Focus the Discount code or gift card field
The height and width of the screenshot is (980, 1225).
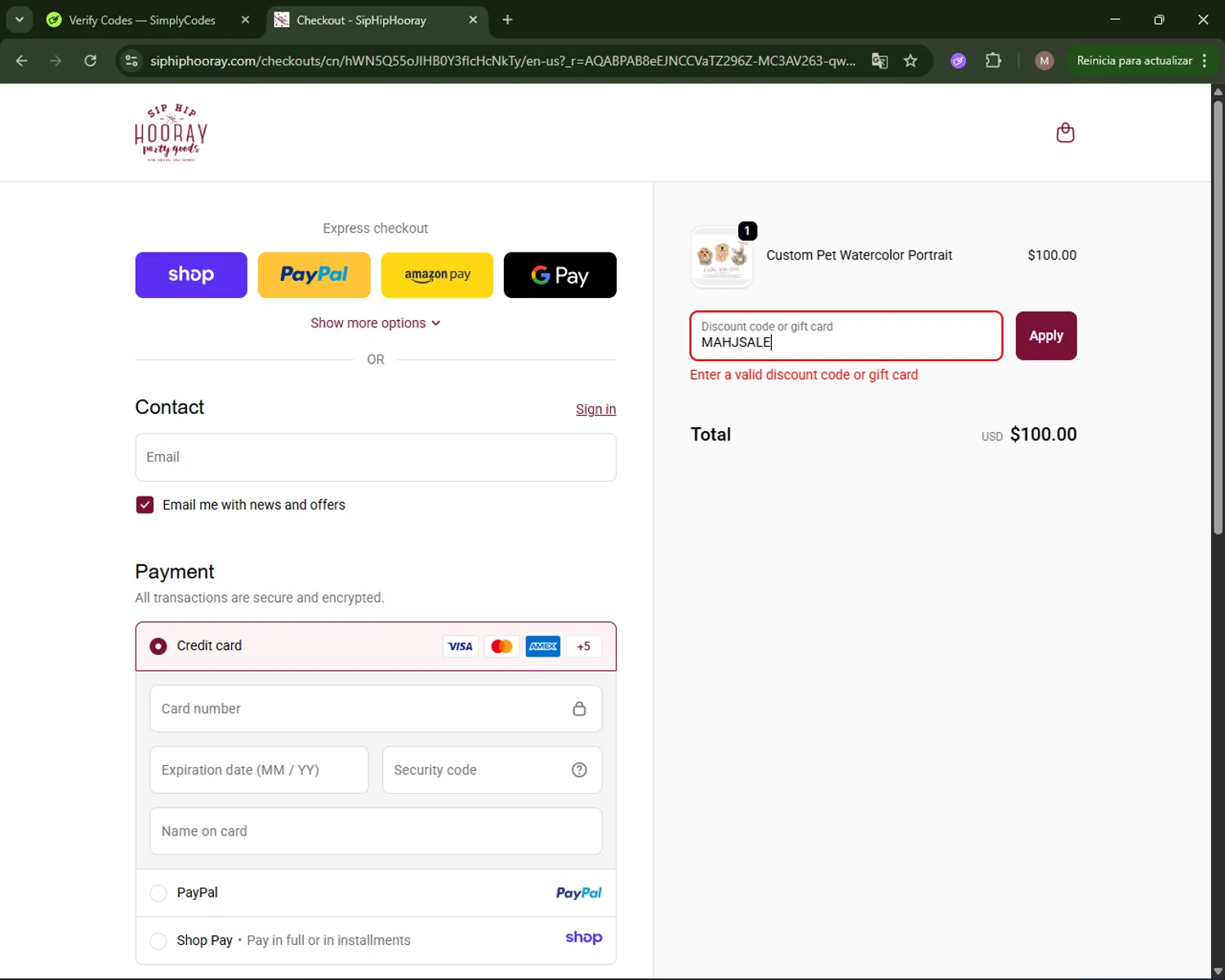coord(846,336)
